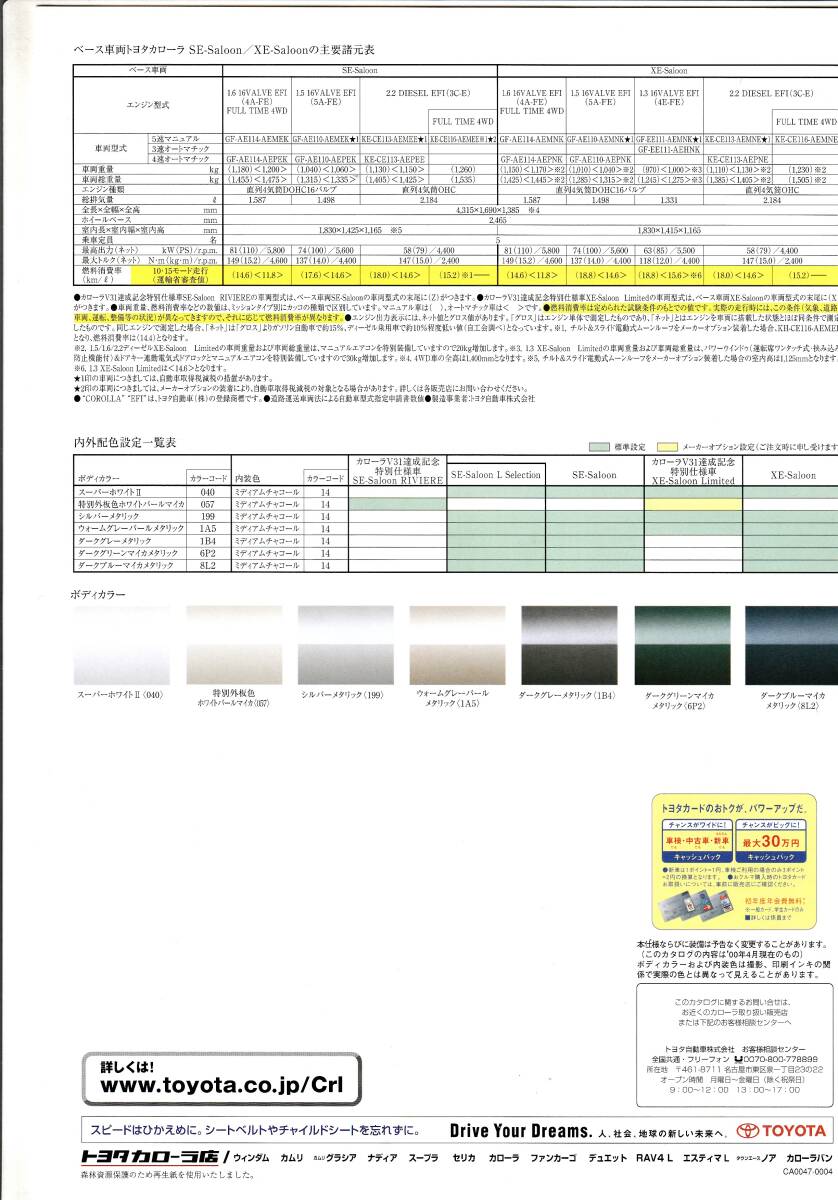
Task: Click the ウィンダム model name
Action: click(253, 1157)
